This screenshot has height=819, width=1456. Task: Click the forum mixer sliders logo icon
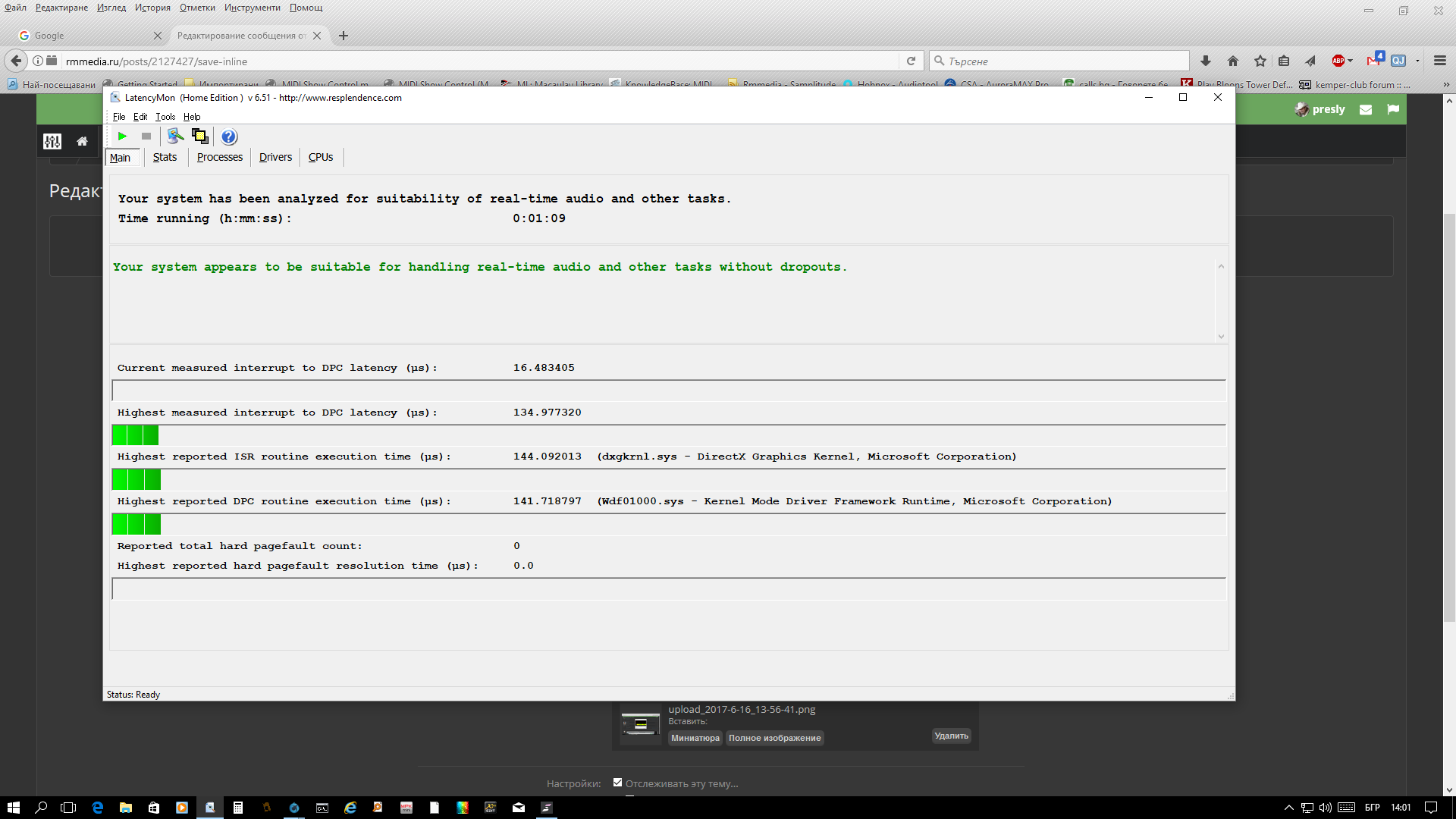(x=52, y=141)
